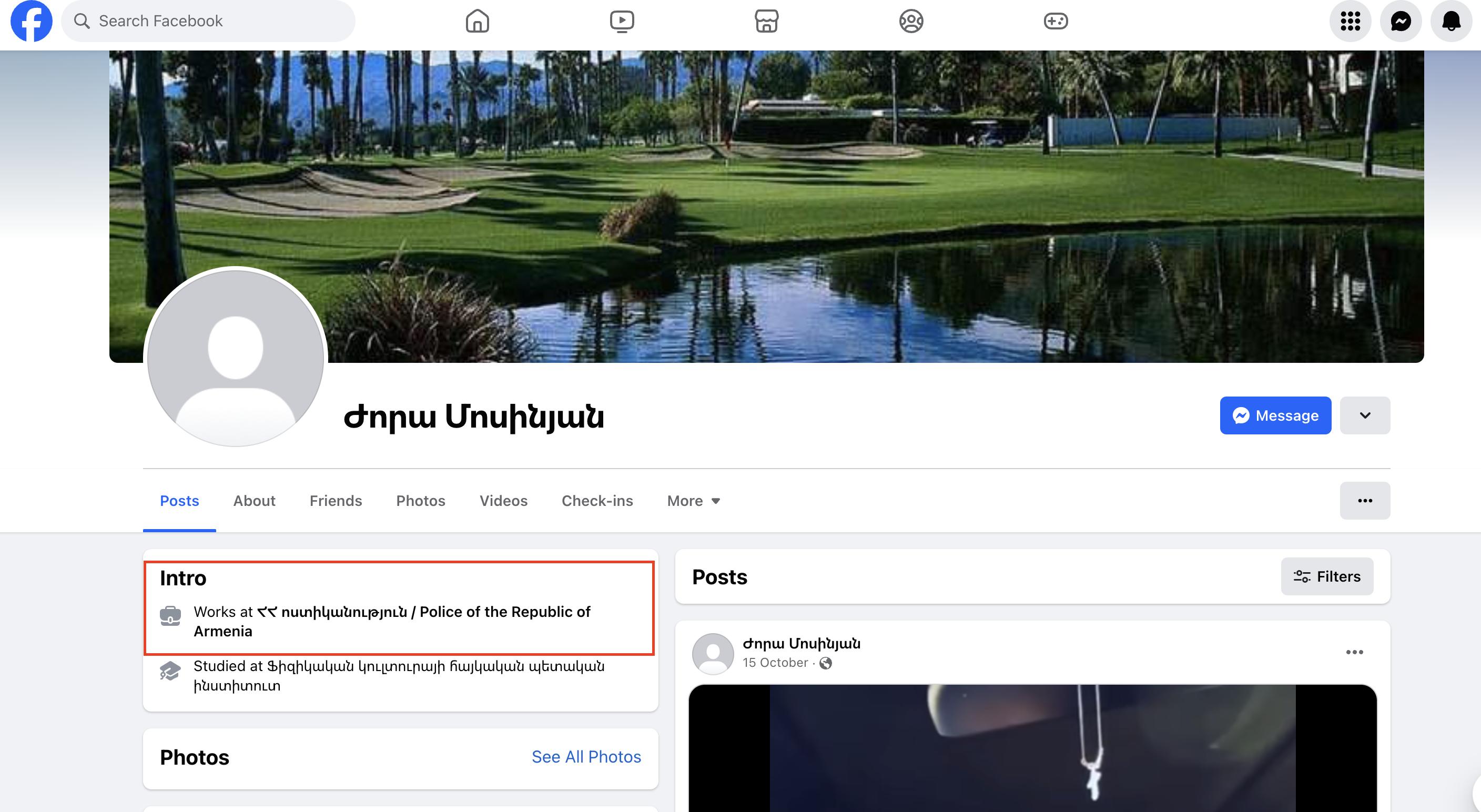Viewport: 1481px width, 812px height.
Task: Click See All Photos link
Action: [x=586, y=757]
